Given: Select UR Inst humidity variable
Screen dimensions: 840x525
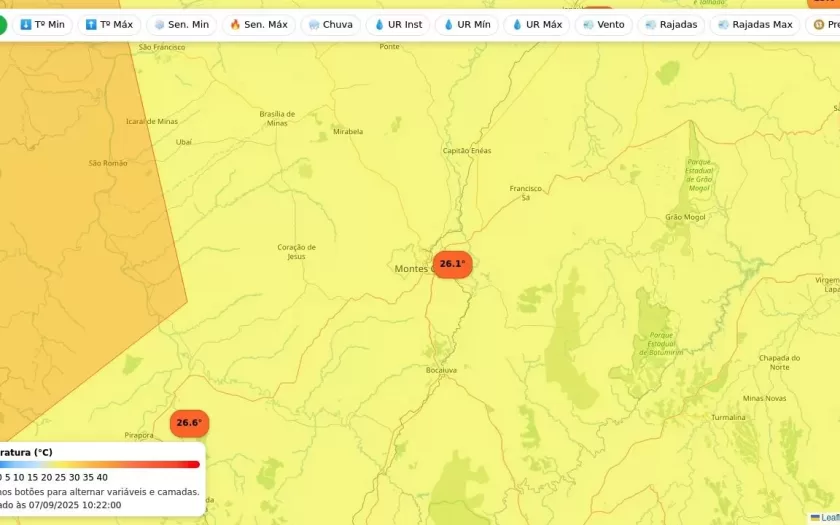Looking at the screenshot, I should click(x=398, y=24).
